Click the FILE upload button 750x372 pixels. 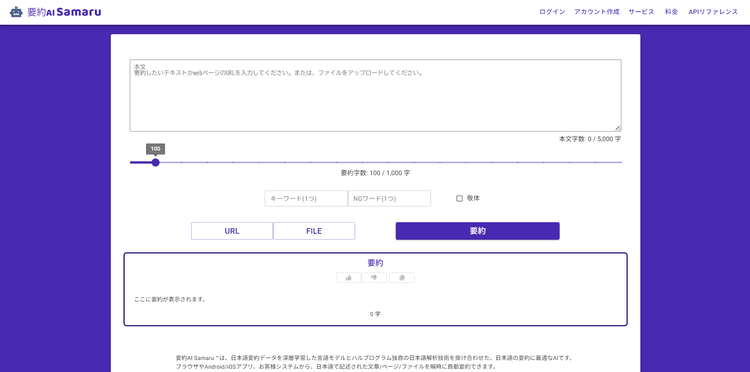(314, 231)
